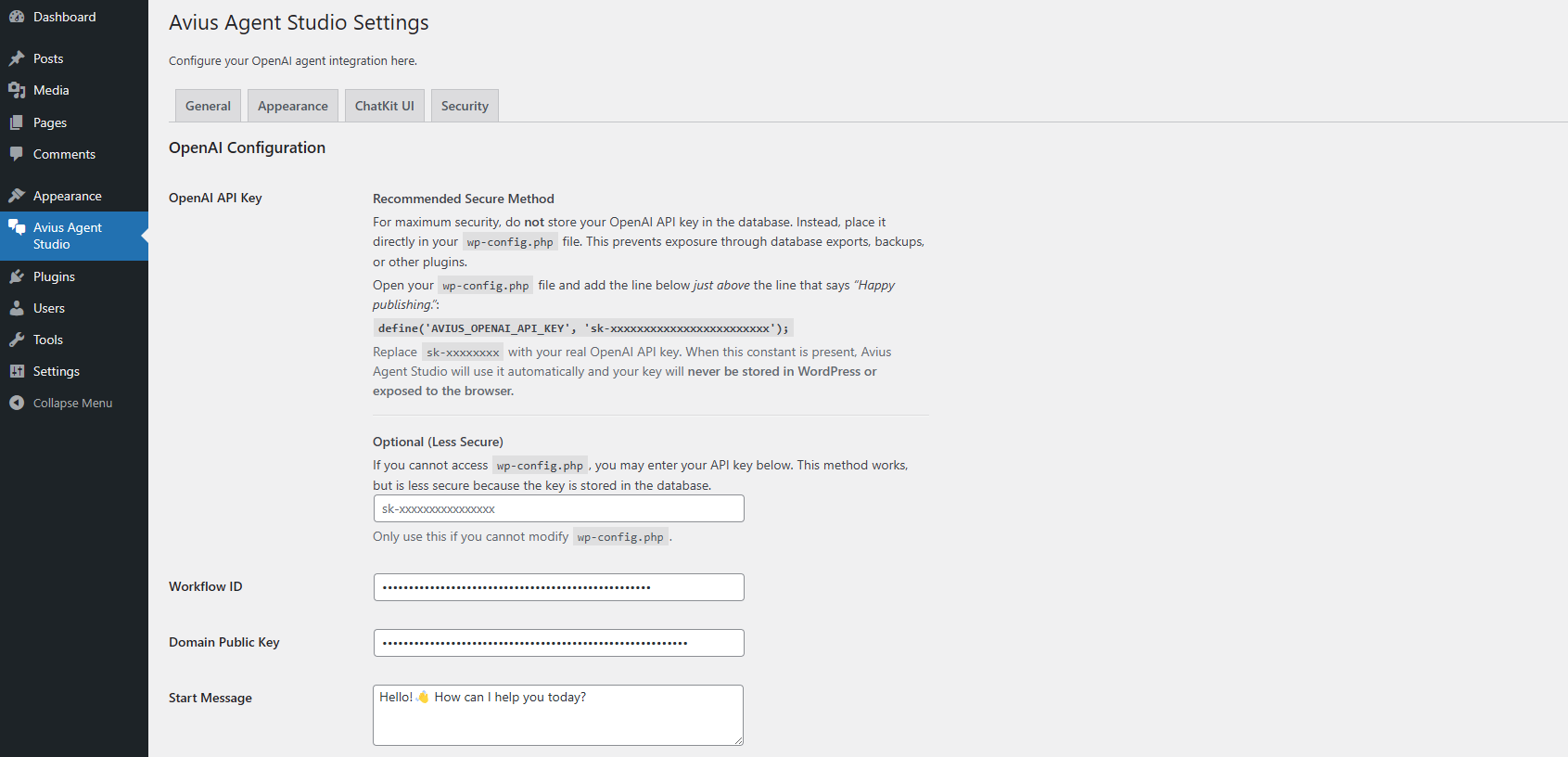Click the Settings sliders icon
Screen dimensions: 1568x757
pos(17,371)
